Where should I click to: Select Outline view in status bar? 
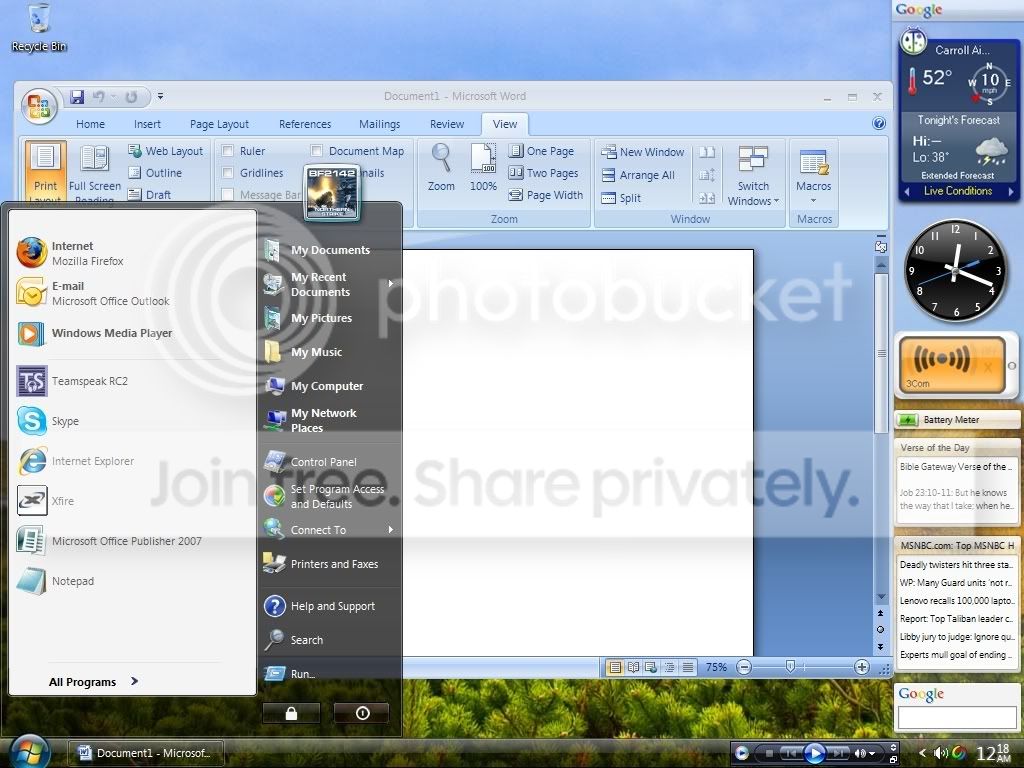pos(669,667)
